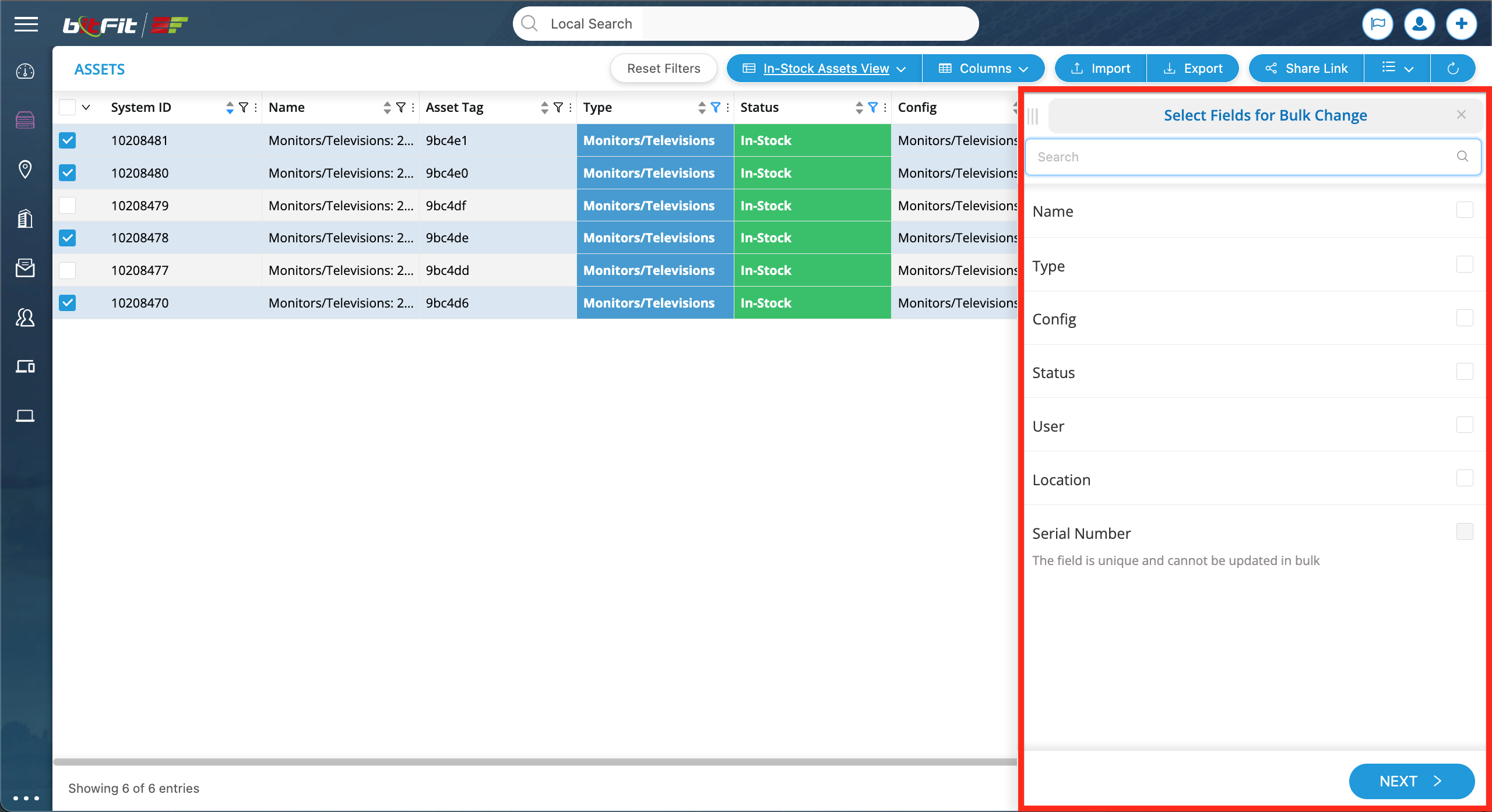Open the user profile icon
This screenshot has height=812, width=1492.
[1419, 24]
